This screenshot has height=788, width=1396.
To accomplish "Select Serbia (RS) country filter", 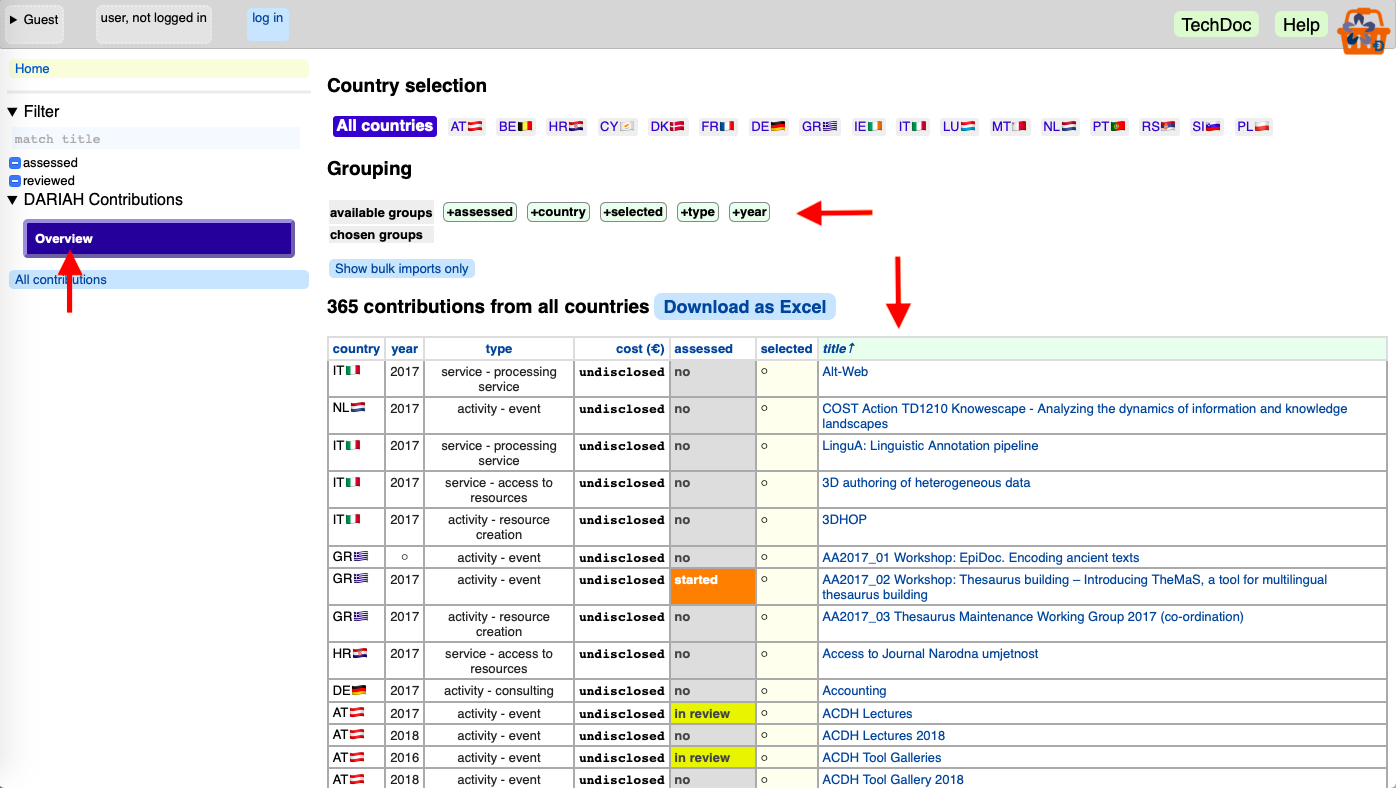I will 1159,126.
